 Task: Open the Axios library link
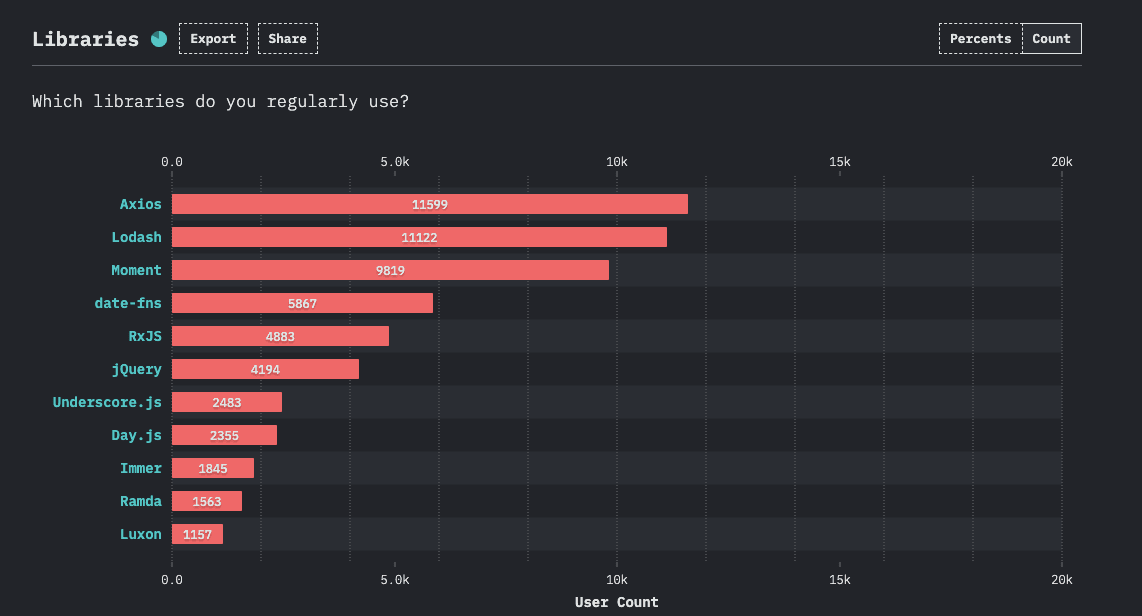pos(140,204)
